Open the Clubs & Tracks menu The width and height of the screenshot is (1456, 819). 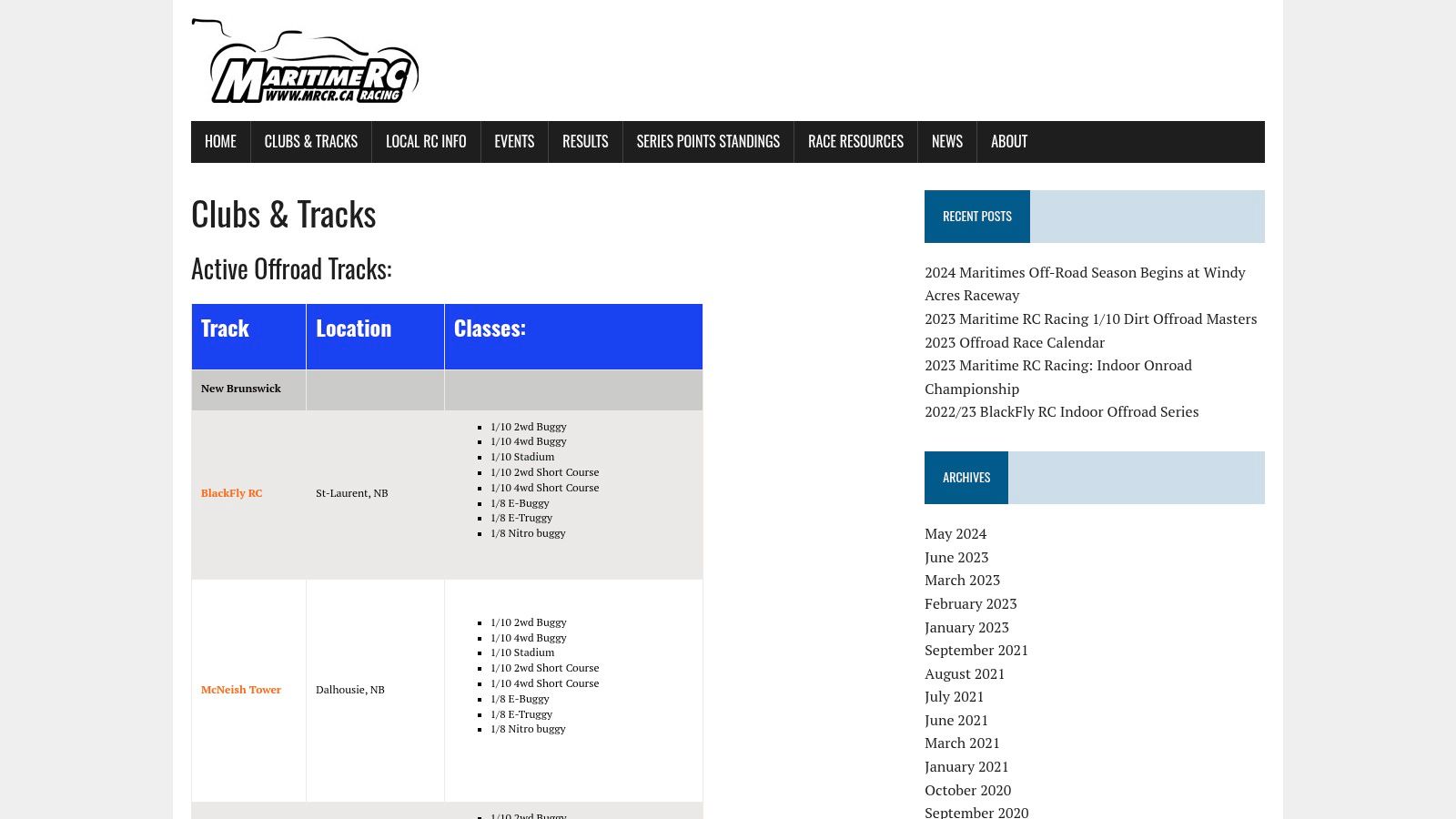[x=310, y=142]
